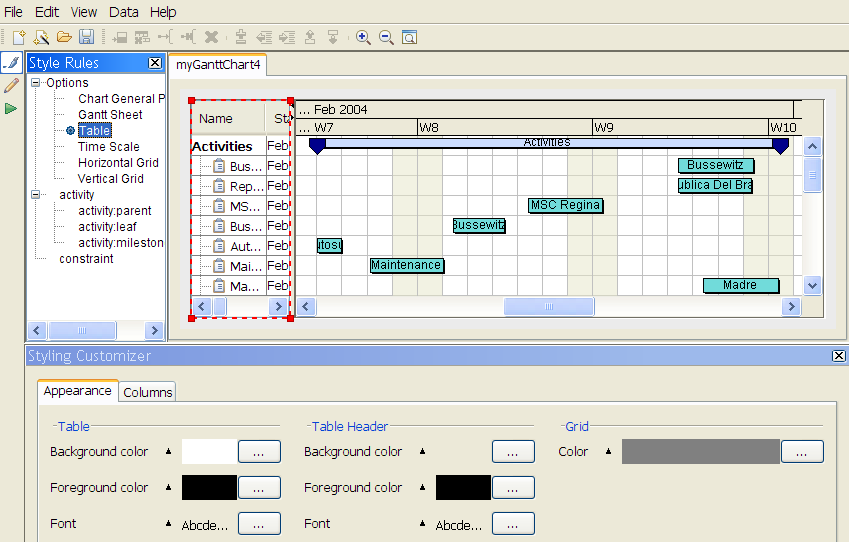Close the Style Rules panel
This screenshot has width=849, height=542.
[155, 63]
